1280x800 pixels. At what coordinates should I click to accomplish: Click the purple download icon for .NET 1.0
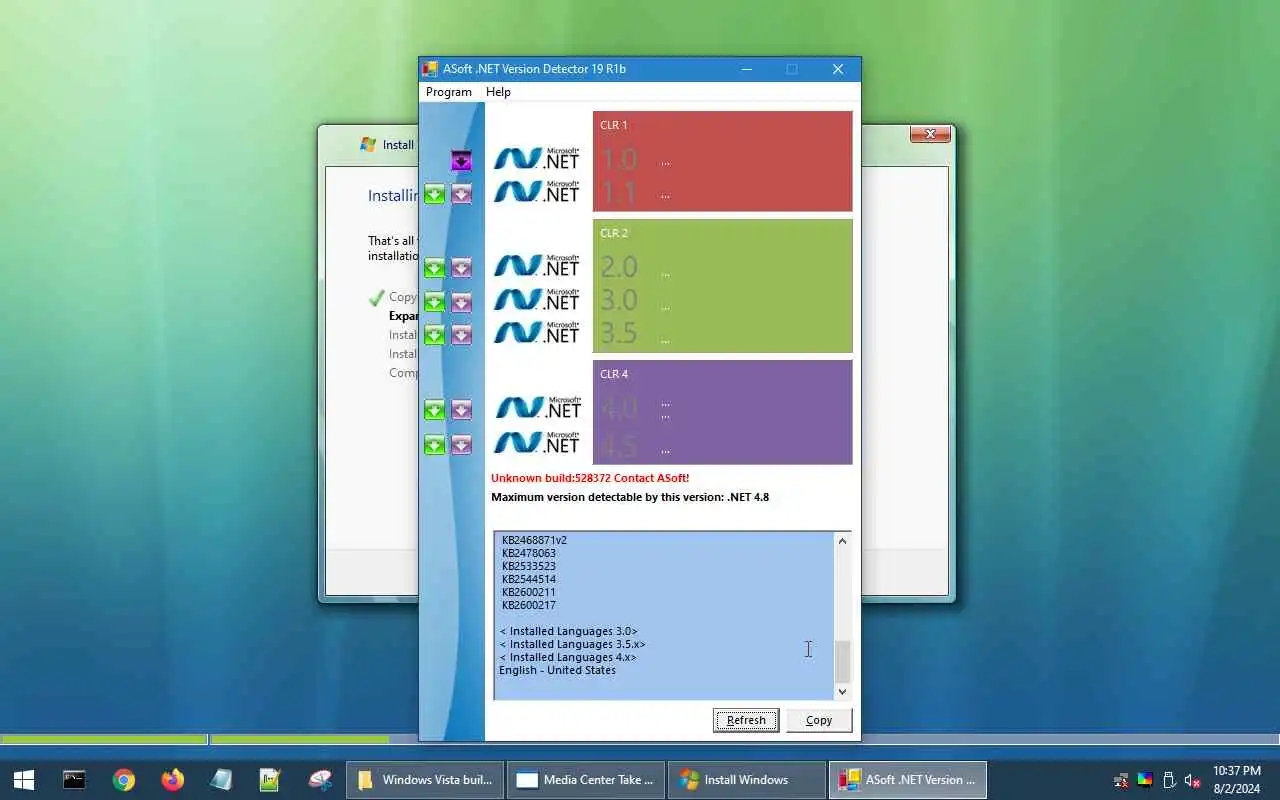[461, 160]
